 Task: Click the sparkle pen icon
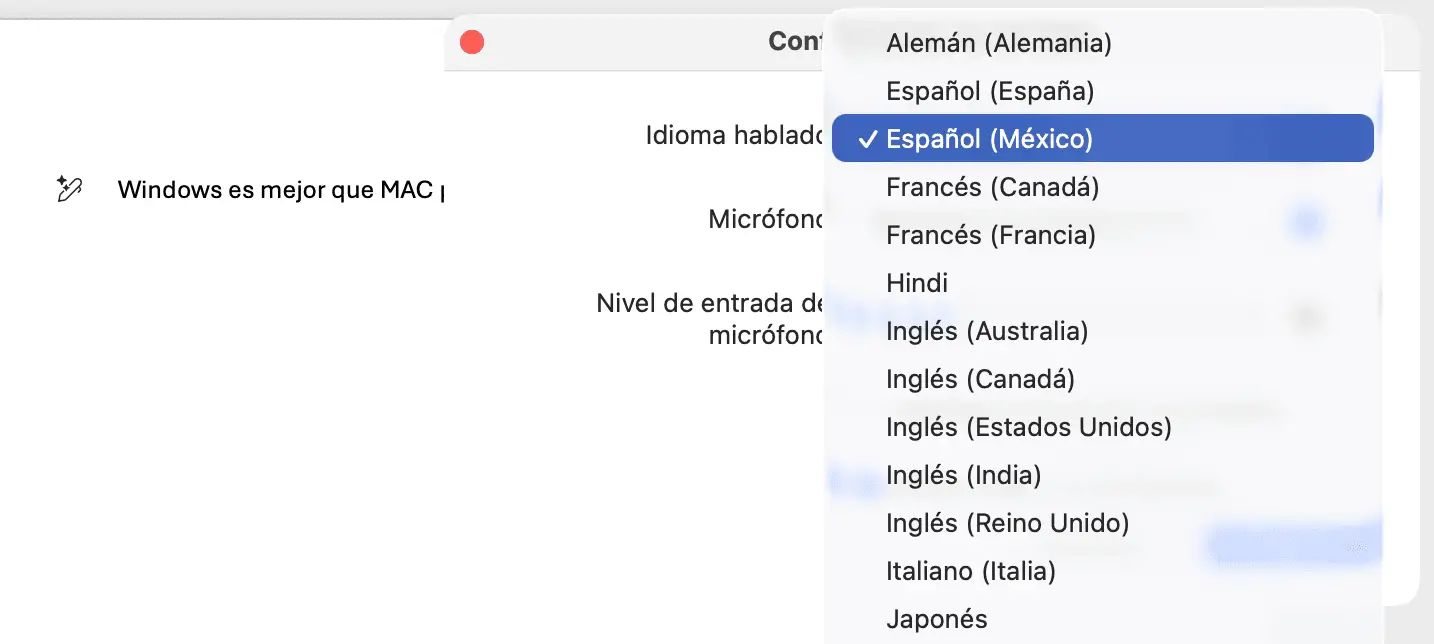click(69, 189)
